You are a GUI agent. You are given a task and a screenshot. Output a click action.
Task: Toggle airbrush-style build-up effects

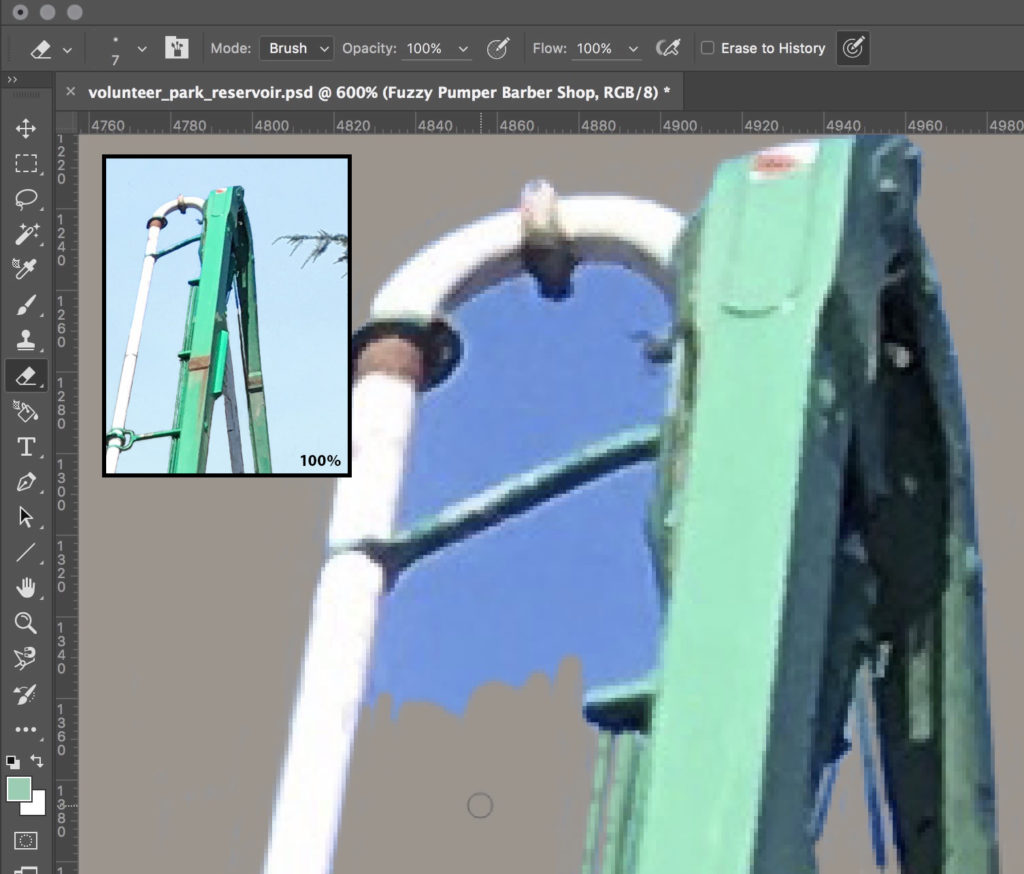point(667,48)
